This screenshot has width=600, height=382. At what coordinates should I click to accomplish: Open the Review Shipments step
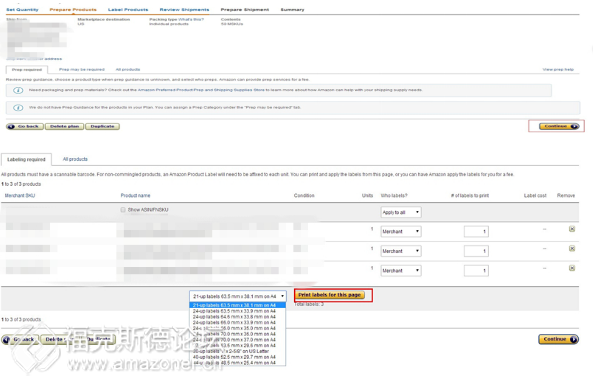[x=184, y=10]
